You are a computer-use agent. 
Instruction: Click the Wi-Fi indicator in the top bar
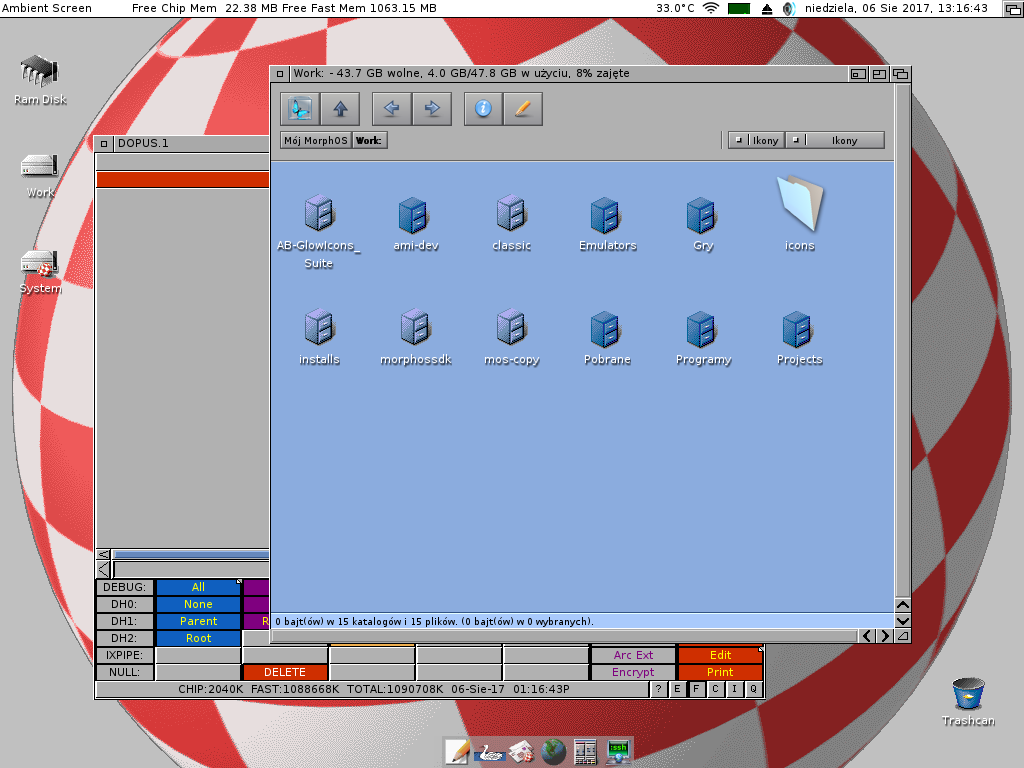(x=711, y=8)
